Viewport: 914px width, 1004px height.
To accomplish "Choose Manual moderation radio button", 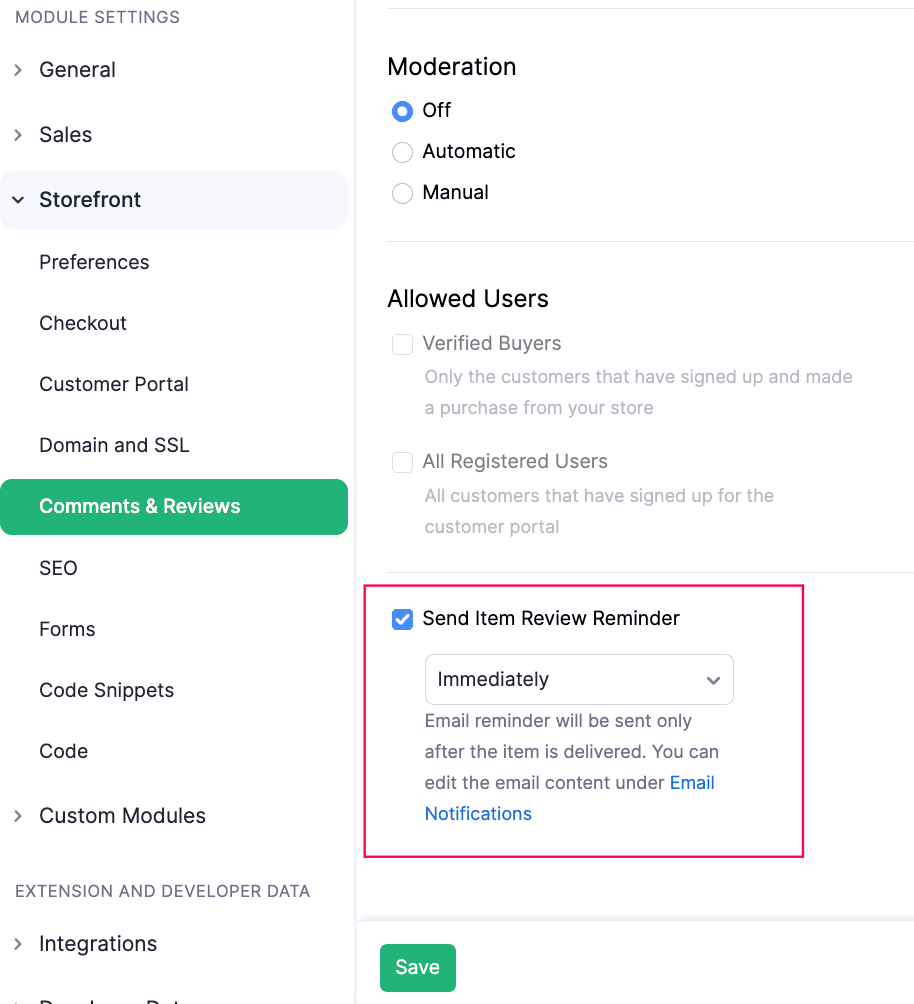I will 402,193.
